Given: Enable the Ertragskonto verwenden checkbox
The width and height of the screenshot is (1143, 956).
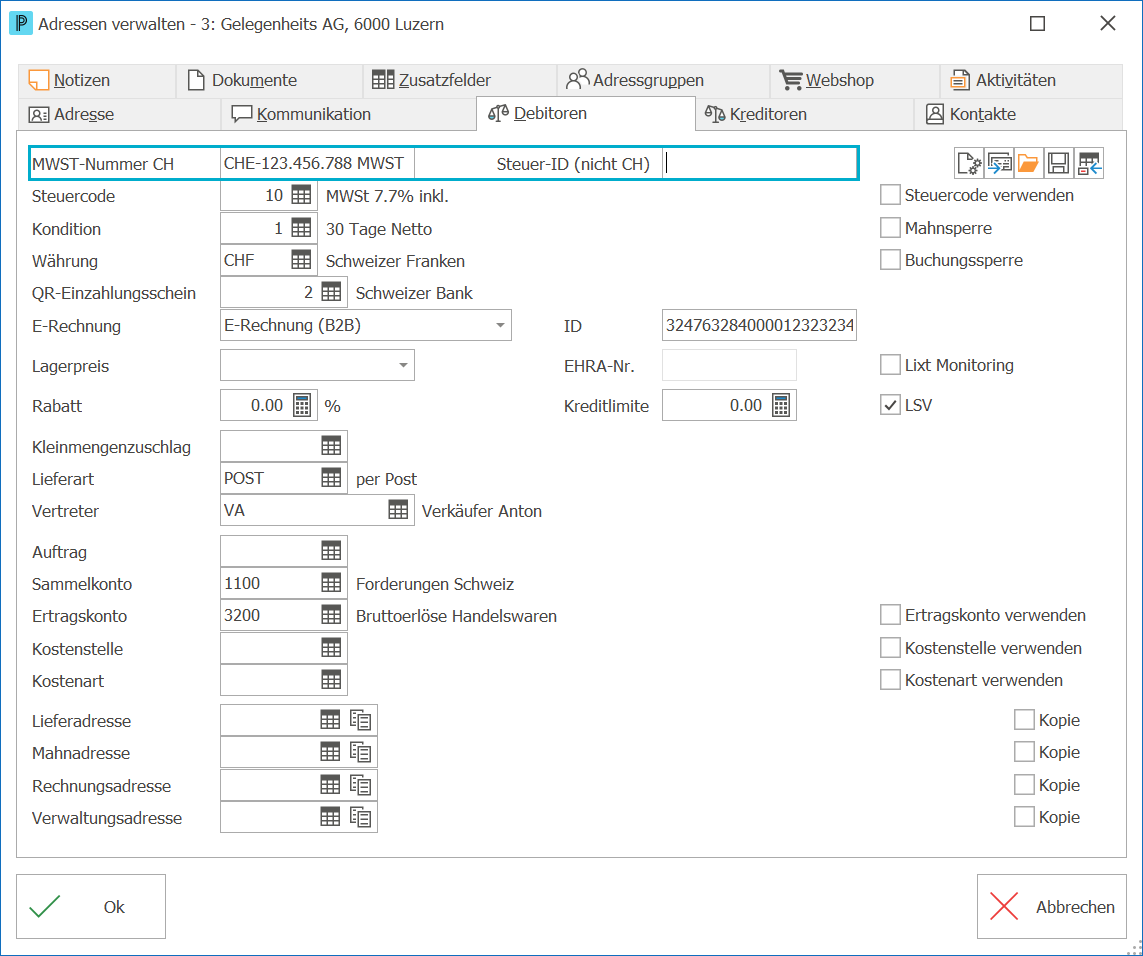Looking at the screenshot, I should (x=890, y=615).
